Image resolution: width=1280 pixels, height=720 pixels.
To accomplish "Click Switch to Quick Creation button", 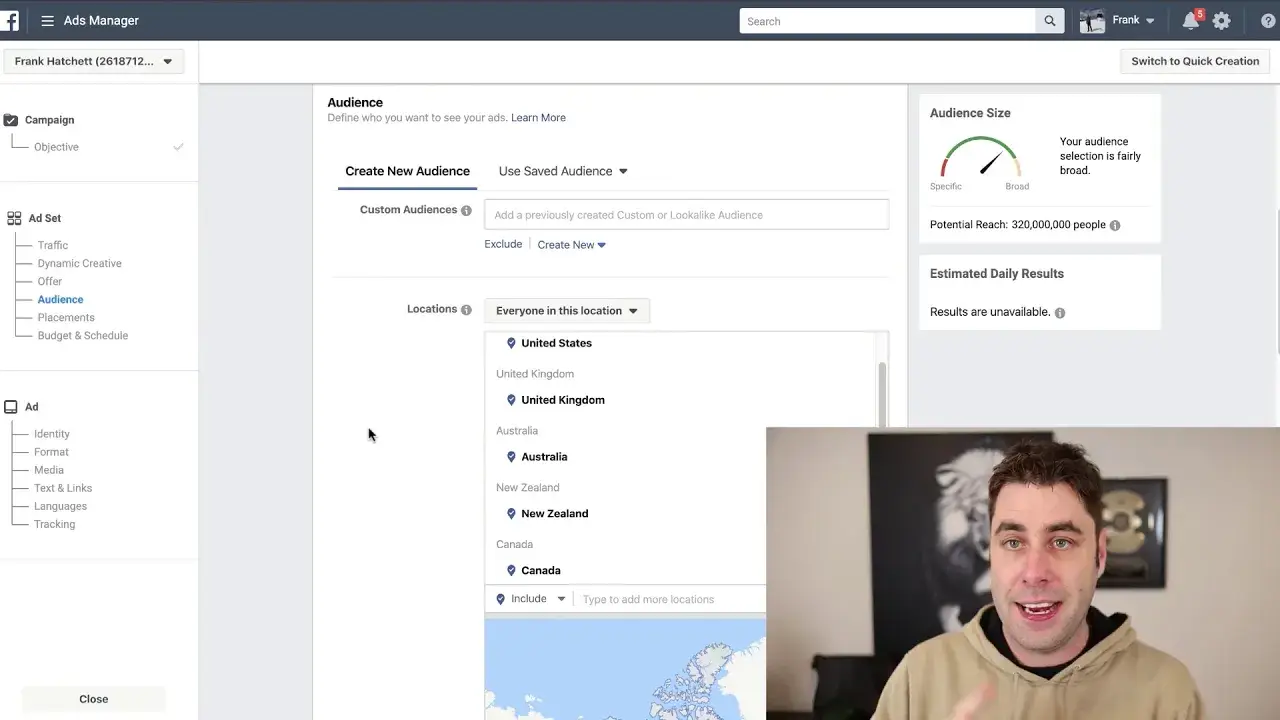I will tap(1194, 61).
